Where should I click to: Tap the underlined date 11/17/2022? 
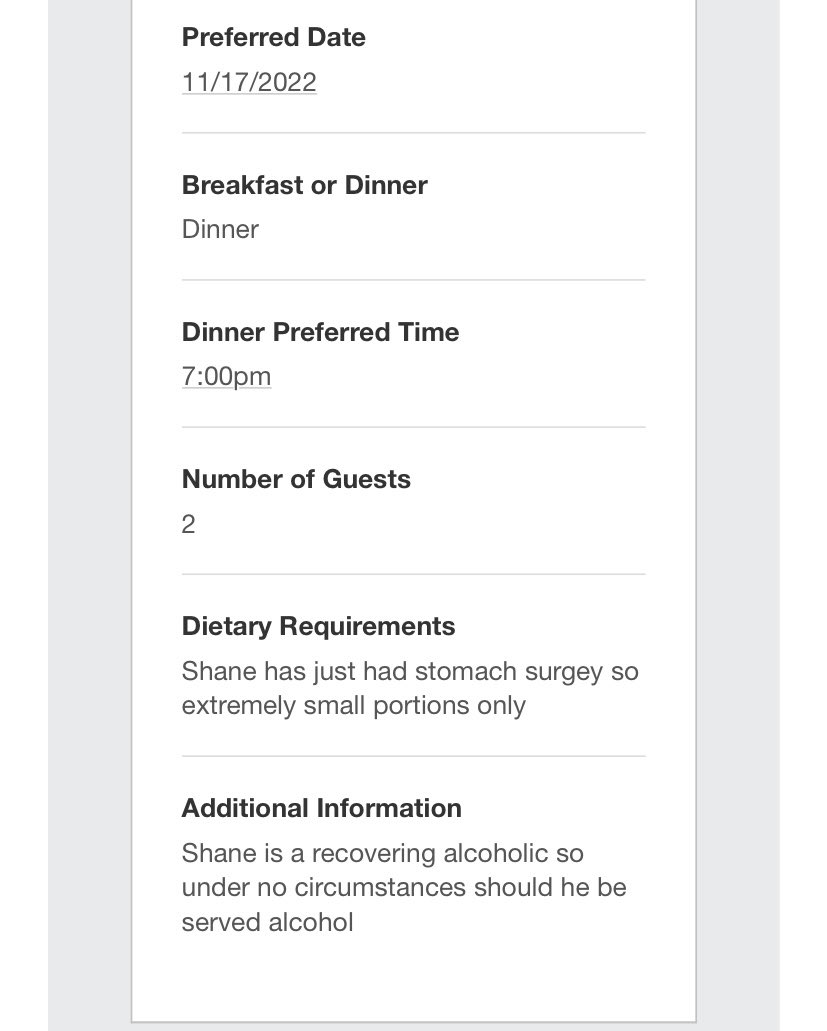249,82
